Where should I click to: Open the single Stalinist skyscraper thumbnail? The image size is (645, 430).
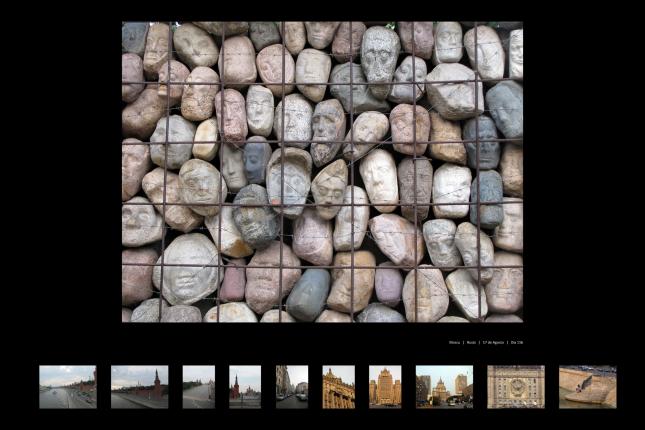pos(385,386)
